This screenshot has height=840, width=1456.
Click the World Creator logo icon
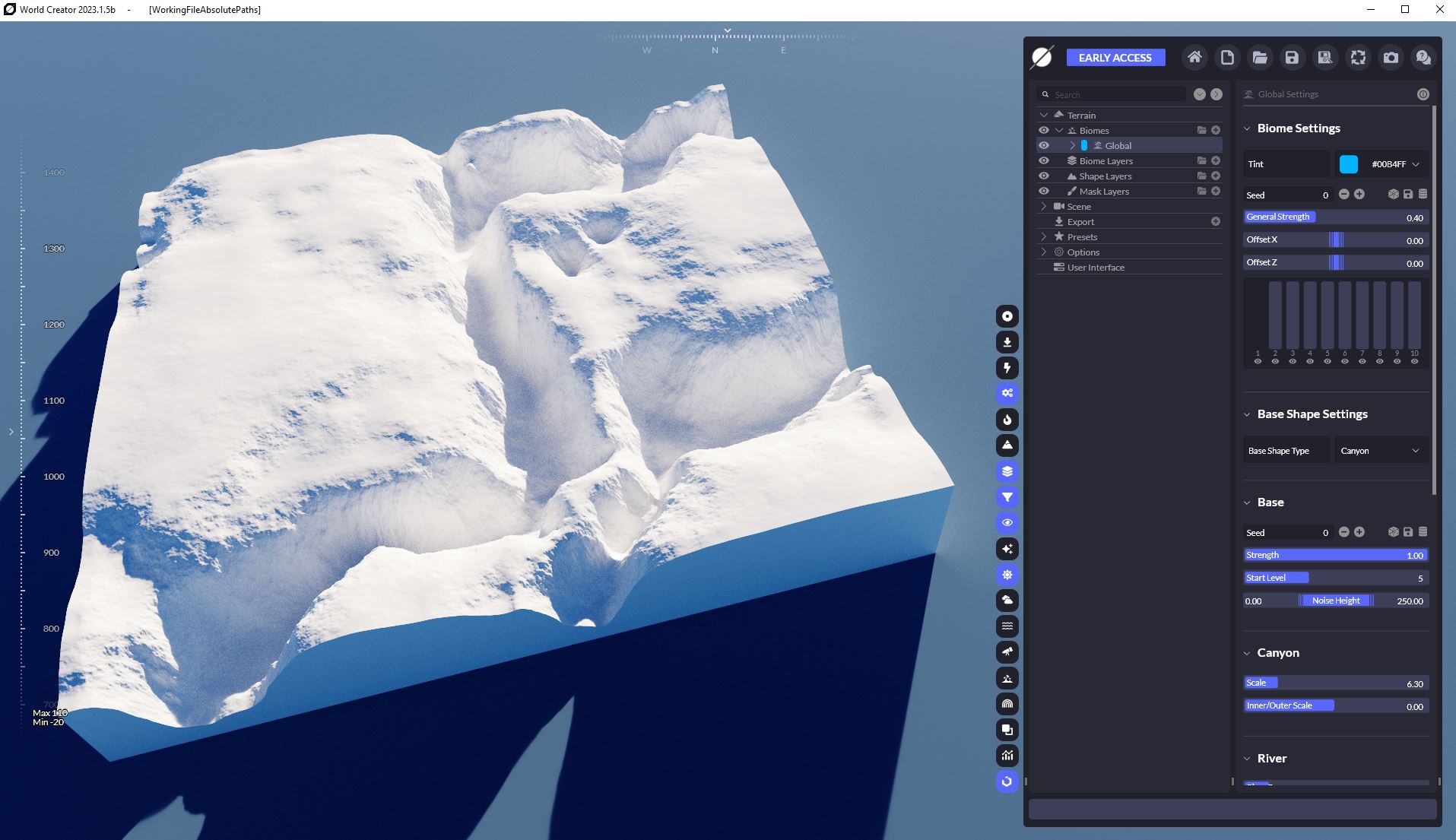tap(1042, 57)
